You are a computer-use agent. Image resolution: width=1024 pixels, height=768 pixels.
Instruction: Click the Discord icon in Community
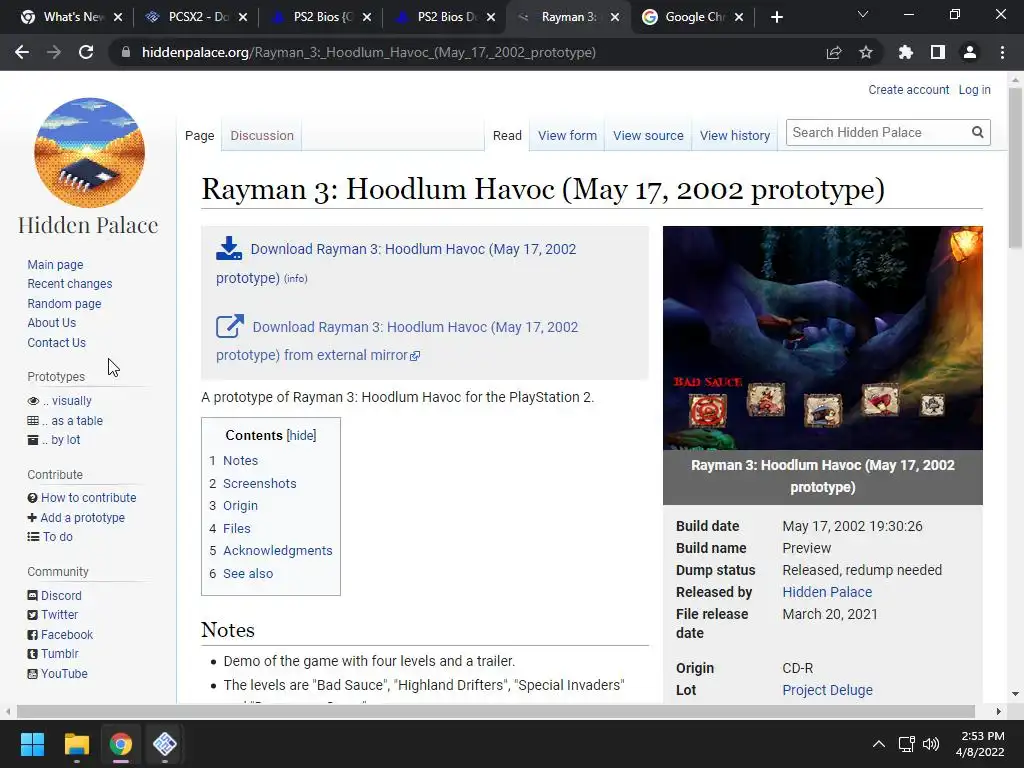(x=33, y=596)
